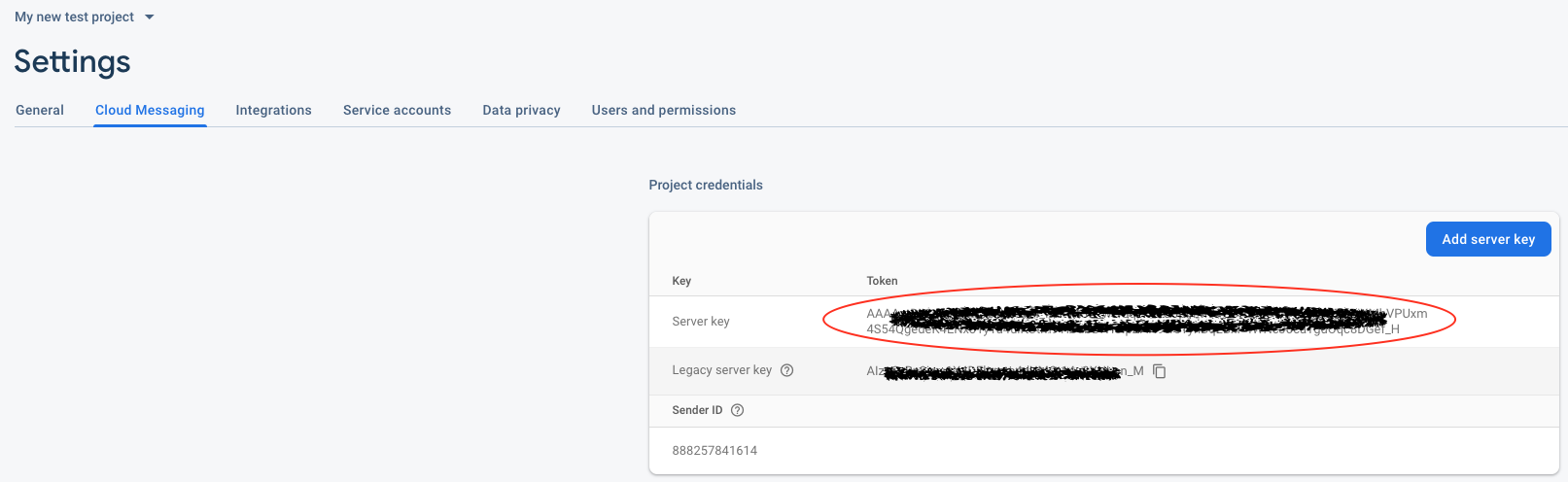Click the Add server key button
Image resolution: width=1568 pixels, height=482 pixels.
[1488, 239]
